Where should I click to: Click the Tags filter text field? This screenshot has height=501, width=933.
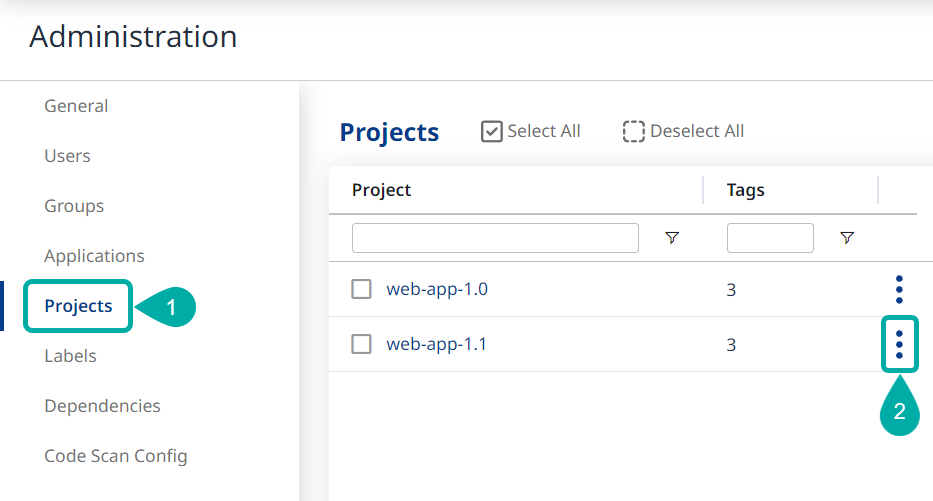(x=770, y=238)
